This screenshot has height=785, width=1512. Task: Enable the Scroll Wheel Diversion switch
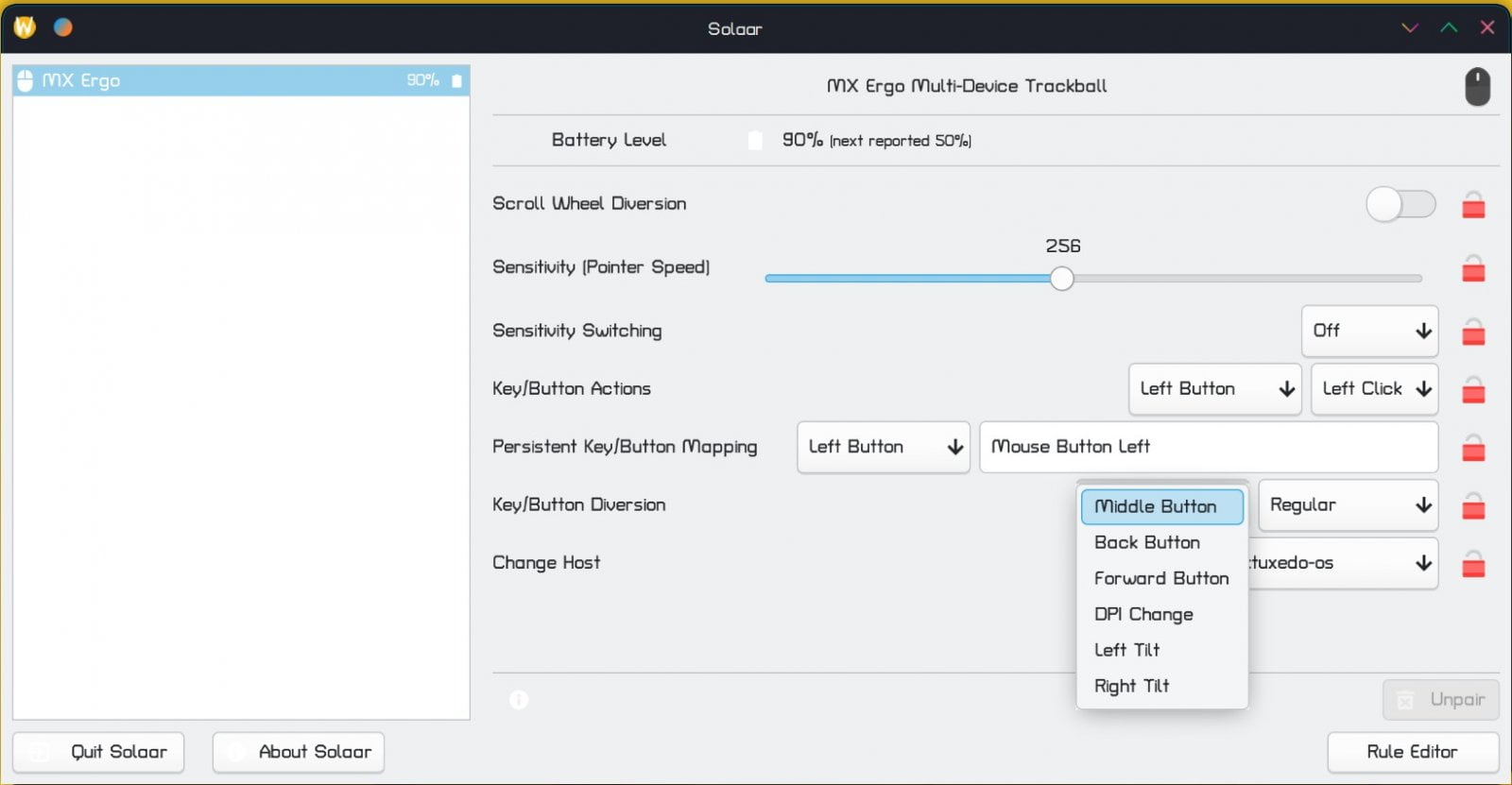(1400, 204)
